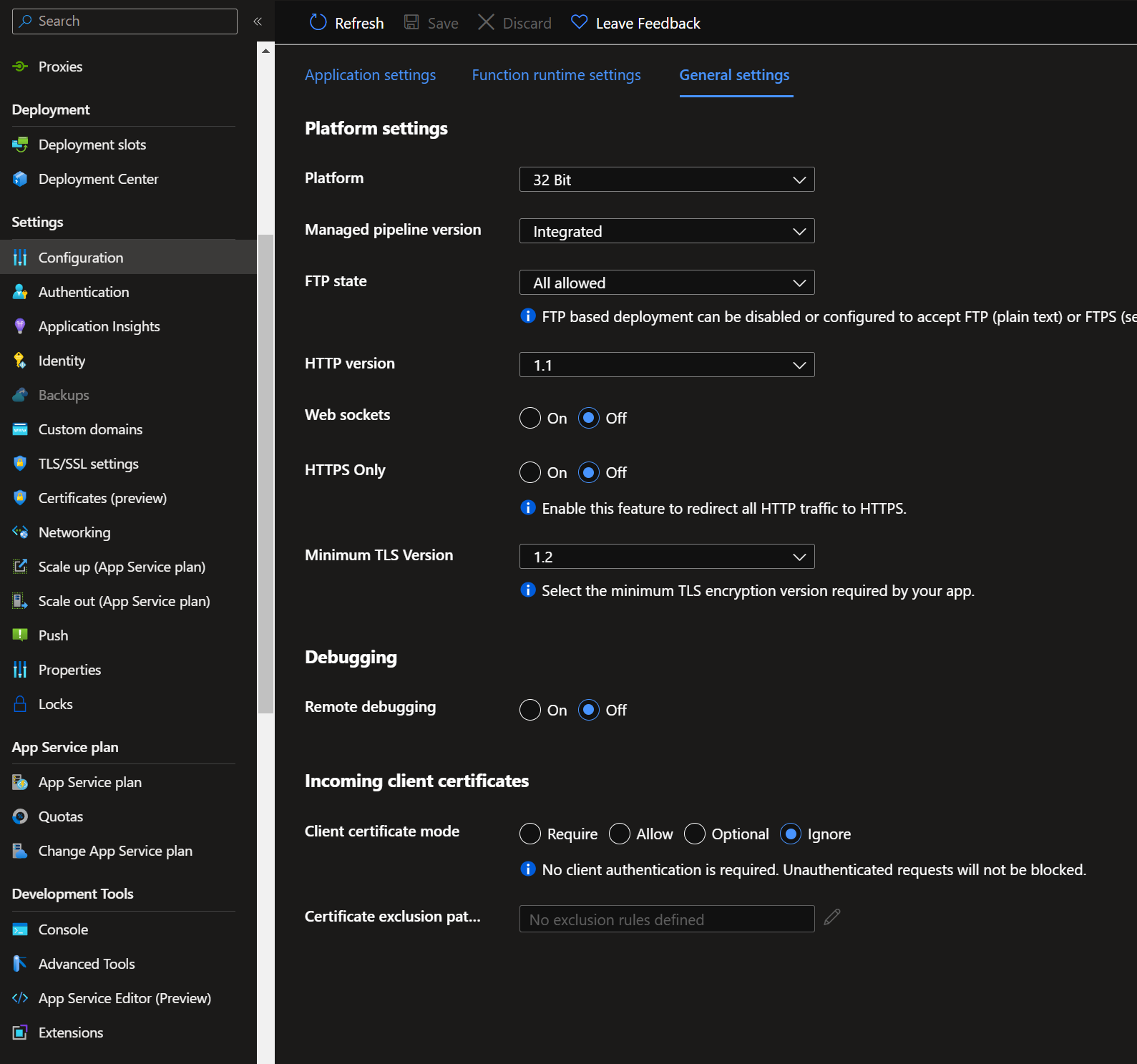Collapse the sidebar with double chevron
The height and width of the screenshot is (1064, 1137).
coord(258,21)
